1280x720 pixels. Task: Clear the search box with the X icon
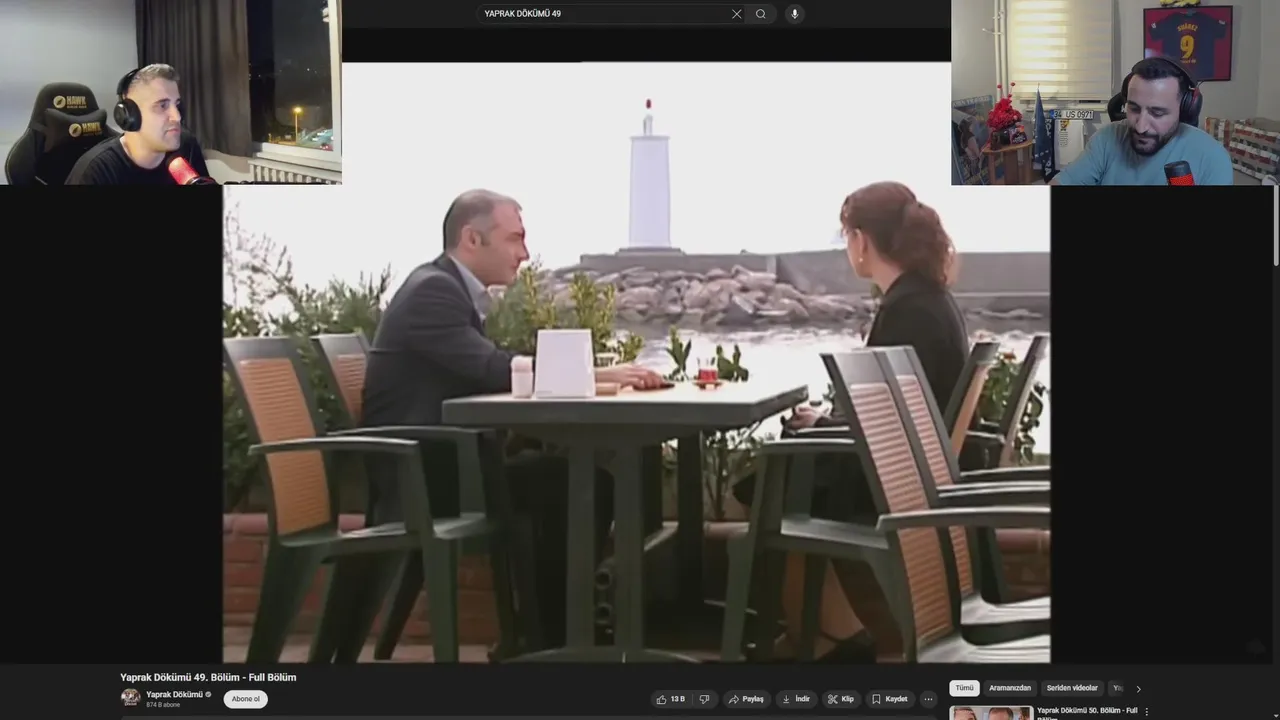coord(736,14)
